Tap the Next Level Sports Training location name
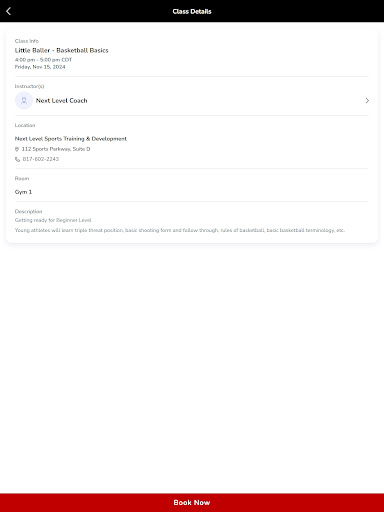The width and height of the screenshot is (384, 512). coord(71,139)
